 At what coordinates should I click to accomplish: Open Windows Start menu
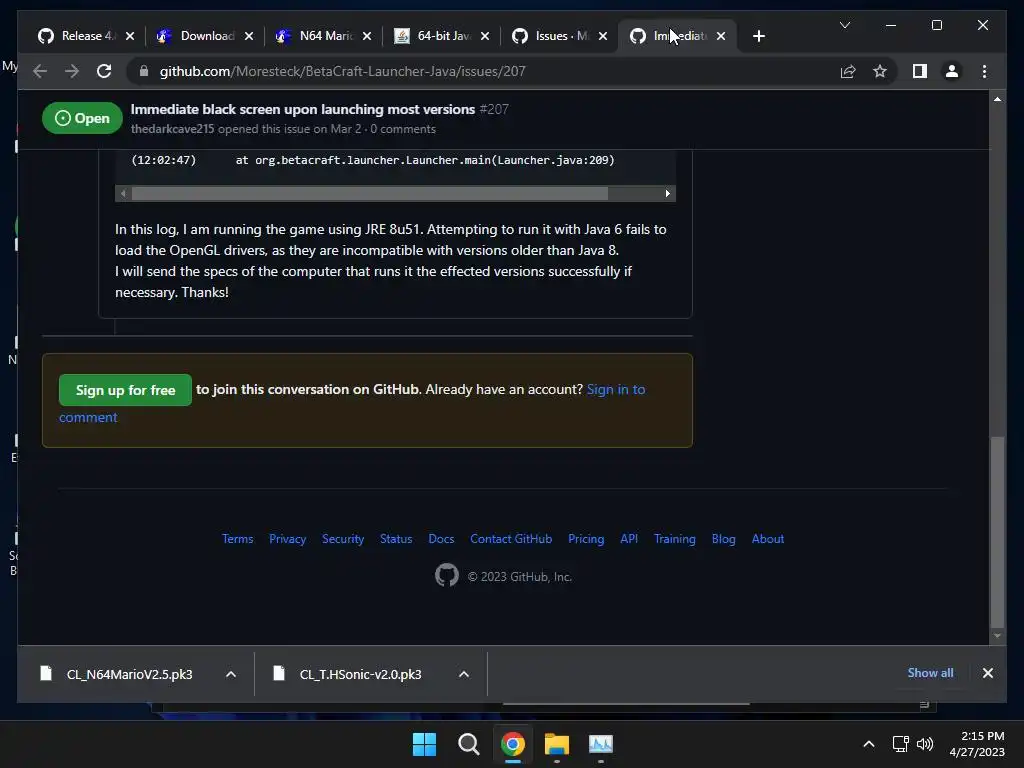[x=424, y=744]
